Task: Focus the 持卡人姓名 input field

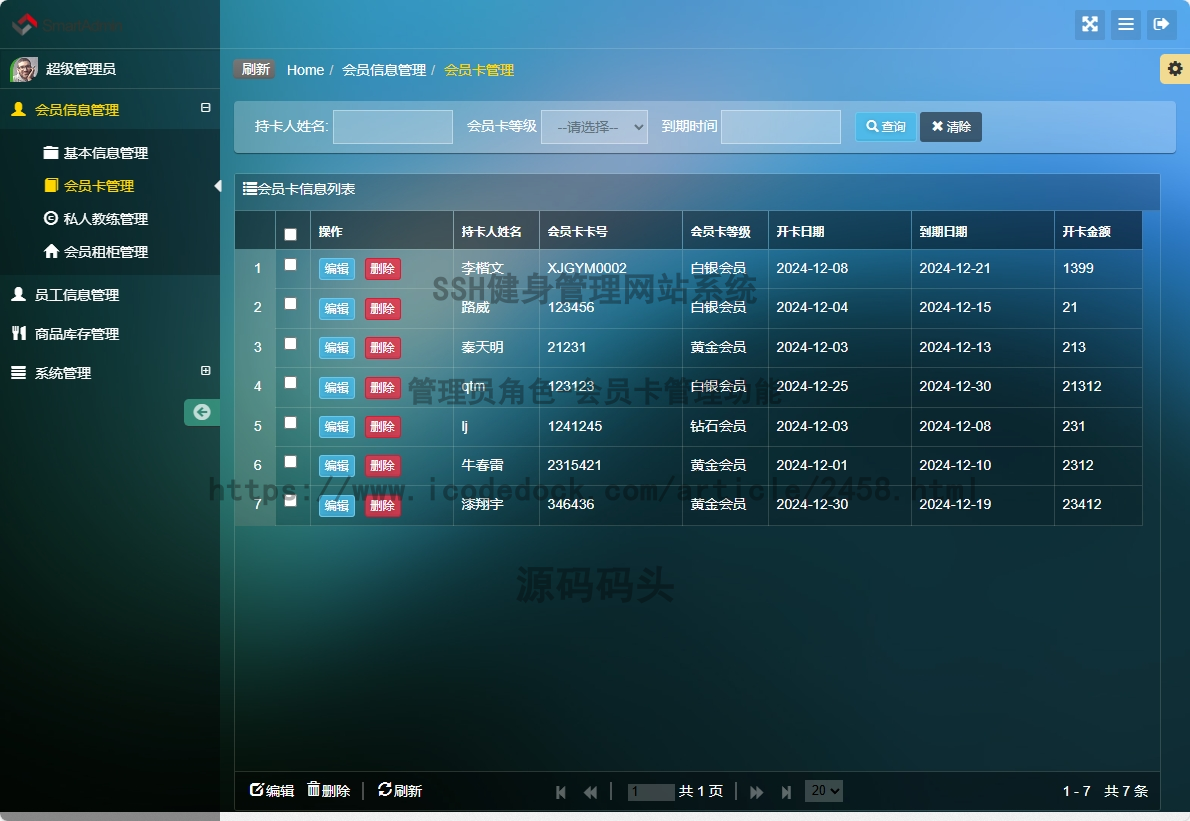Action: [393, 127]
